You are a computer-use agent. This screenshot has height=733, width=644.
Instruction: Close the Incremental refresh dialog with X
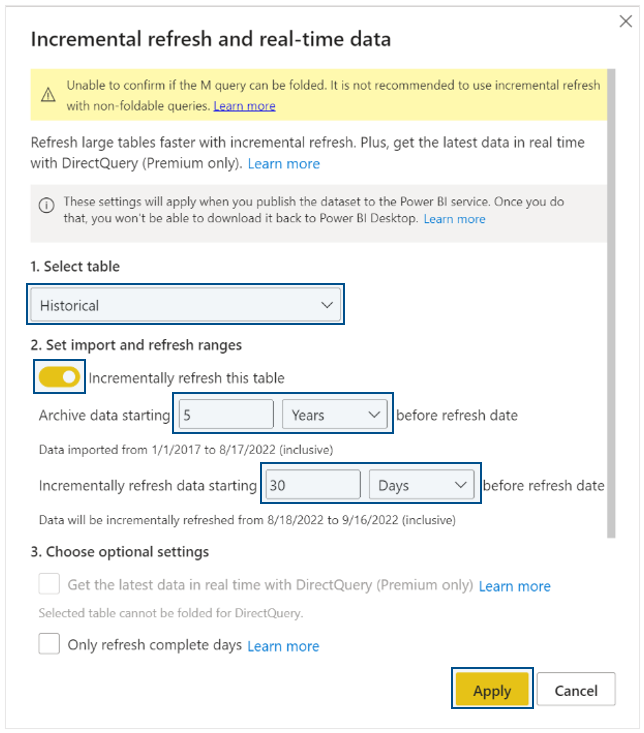pos(626,21)
